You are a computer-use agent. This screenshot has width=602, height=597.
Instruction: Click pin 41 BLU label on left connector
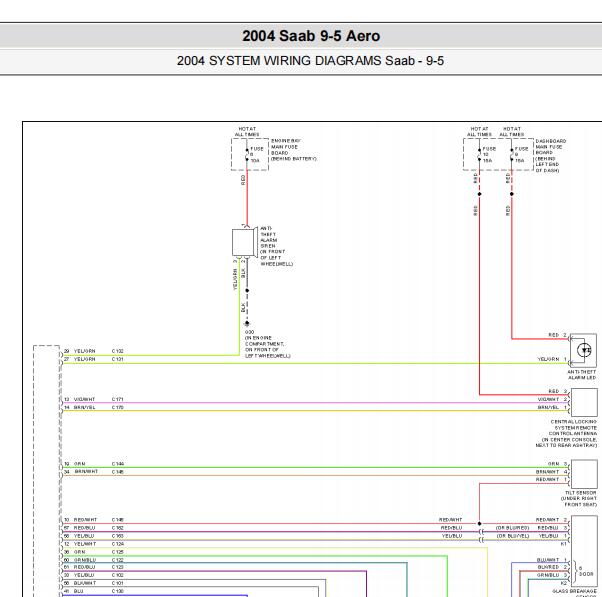[74, 591]
